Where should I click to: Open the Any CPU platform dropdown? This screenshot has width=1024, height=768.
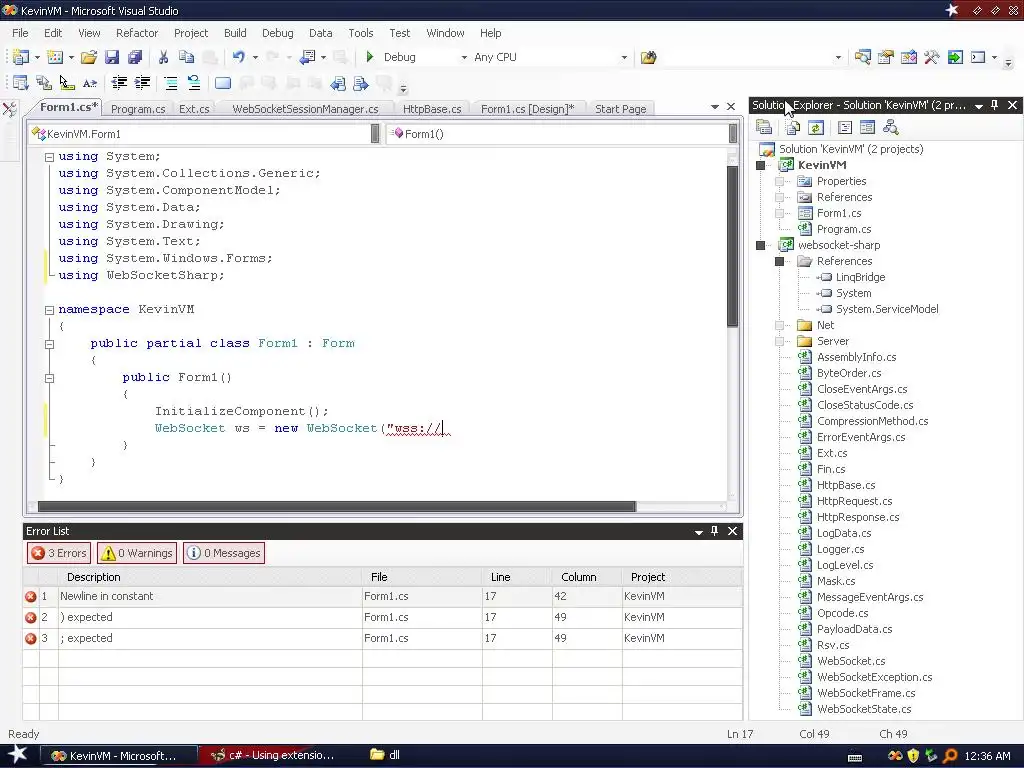pos(624,57)
